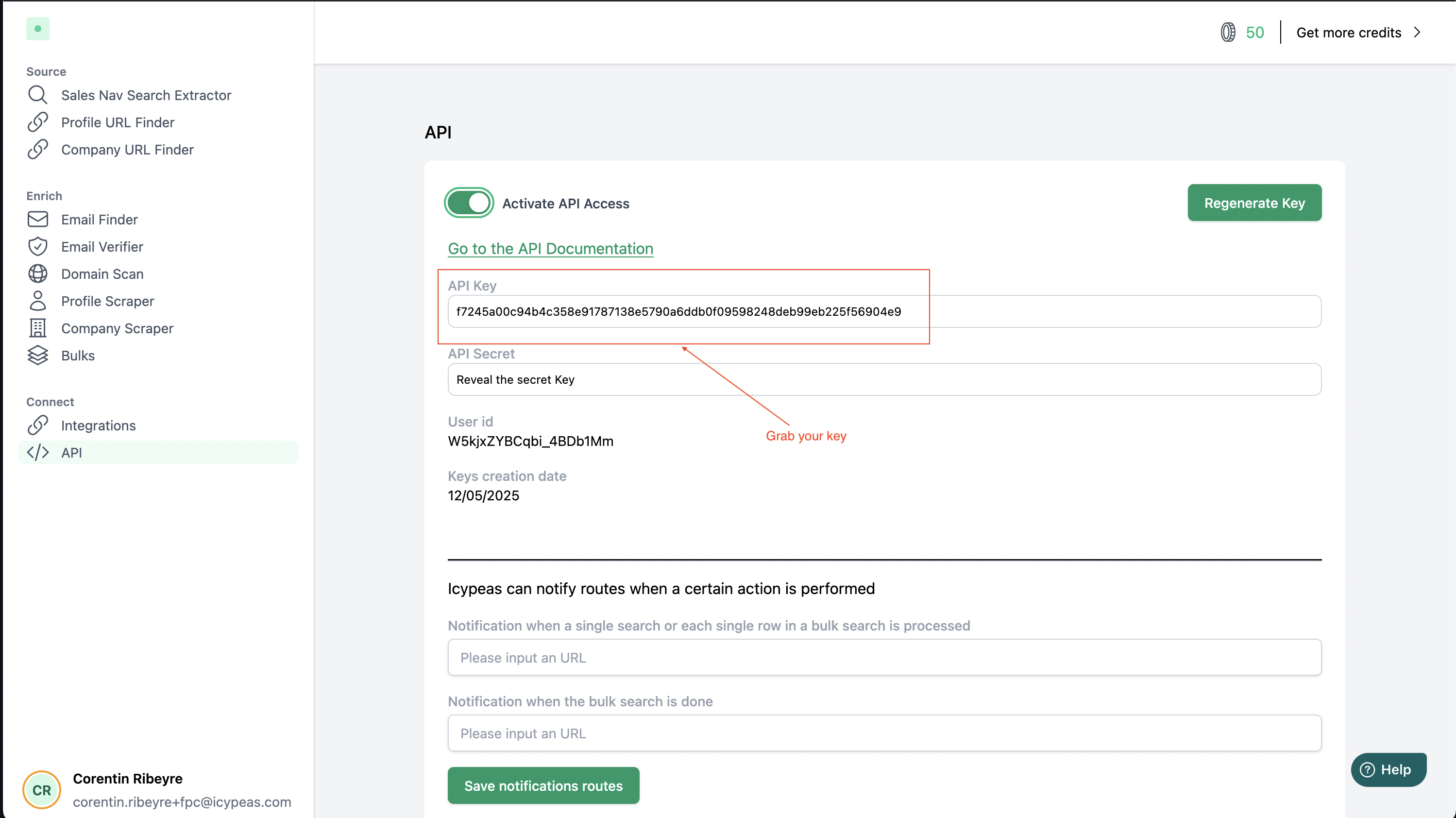
Task: Click the Corentin Ribeyre user name
Action: click(128, 779)
